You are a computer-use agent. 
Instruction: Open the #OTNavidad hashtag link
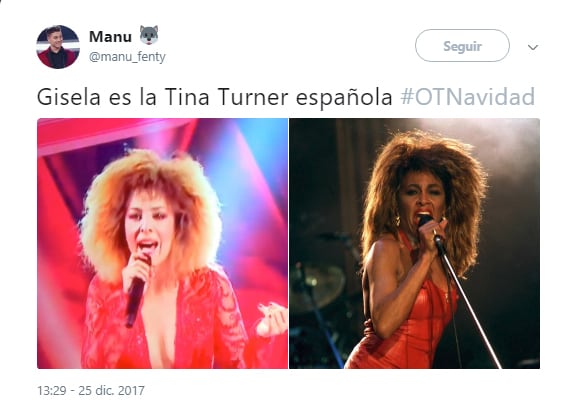[468, 97]
